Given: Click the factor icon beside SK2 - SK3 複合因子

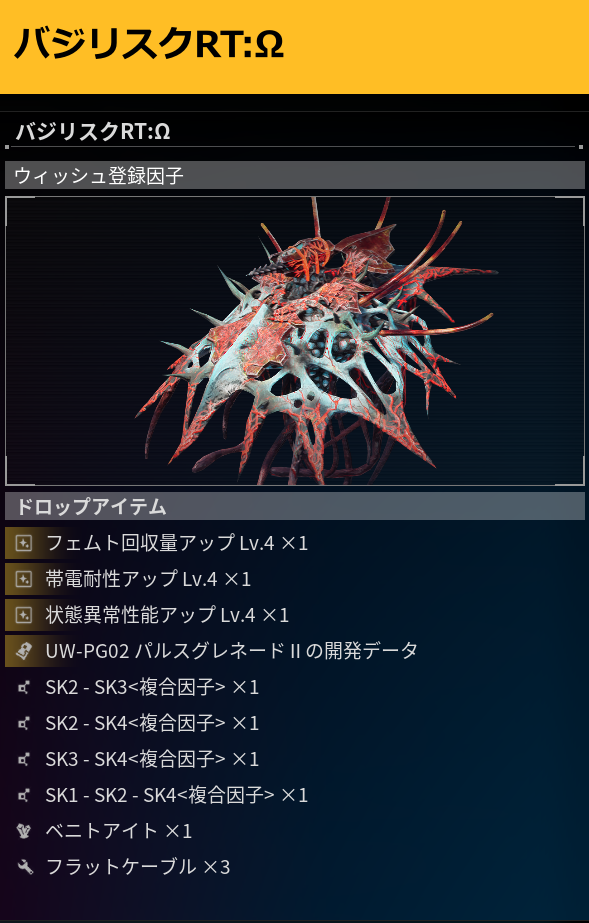Looking at the screenshot, I should coord(24,688).
